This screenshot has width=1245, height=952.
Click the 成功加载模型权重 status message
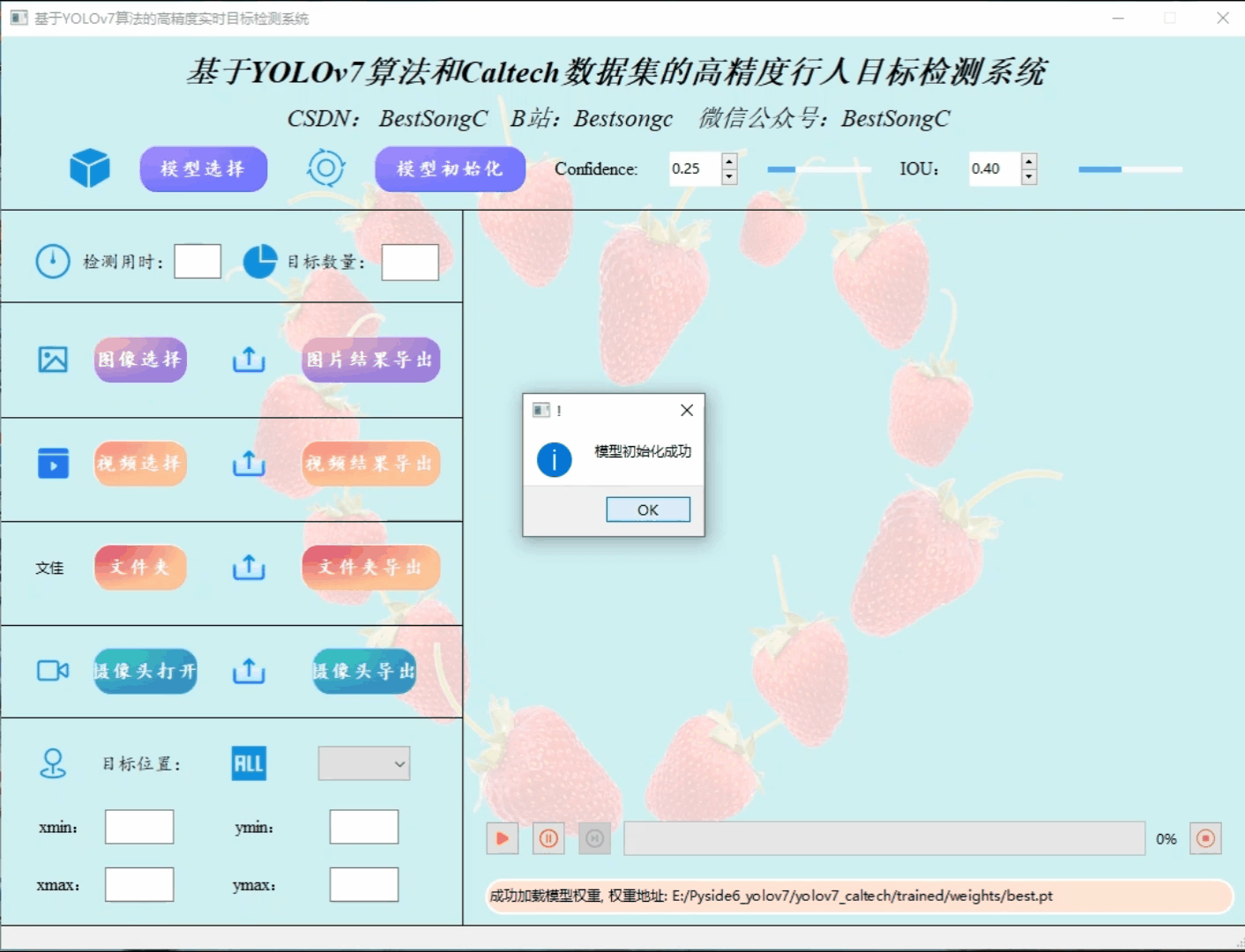860,896
